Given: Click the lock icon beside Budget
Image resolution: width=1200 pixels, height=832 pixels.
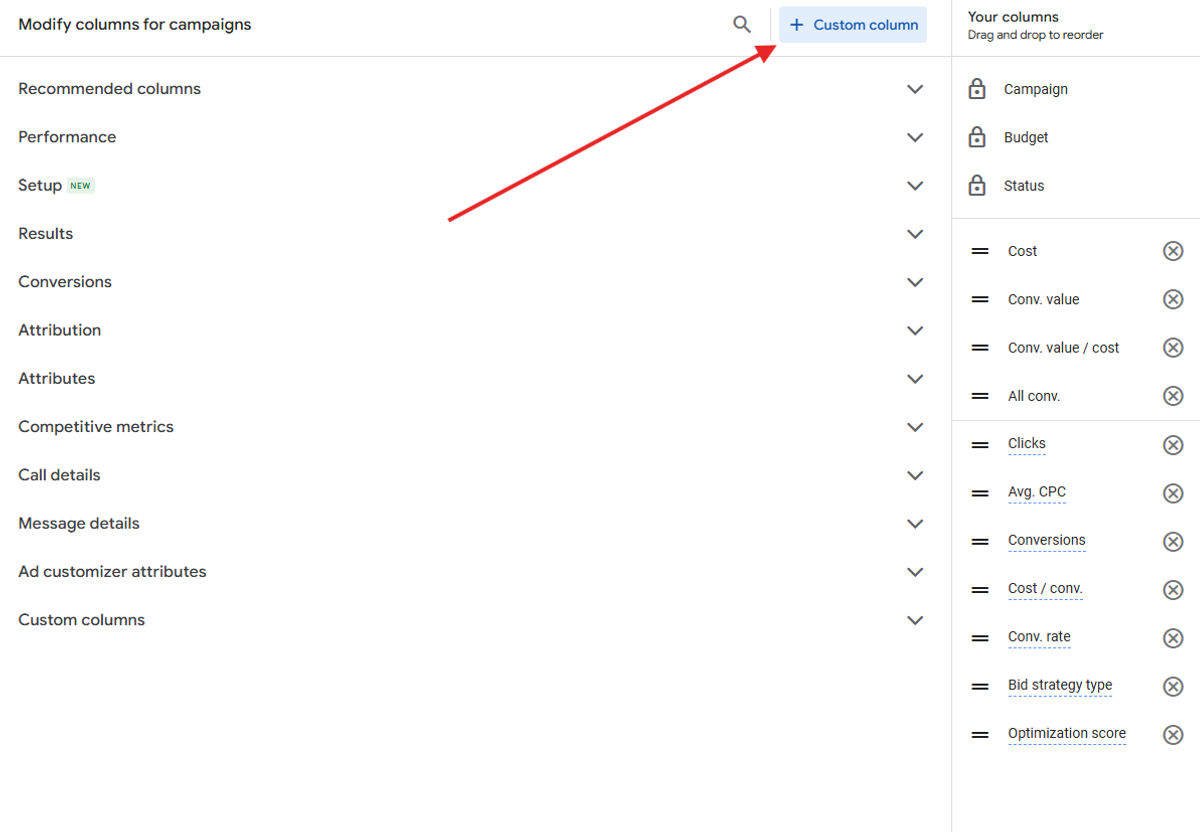Looking at the screenshot, I should tap(976, 137).
